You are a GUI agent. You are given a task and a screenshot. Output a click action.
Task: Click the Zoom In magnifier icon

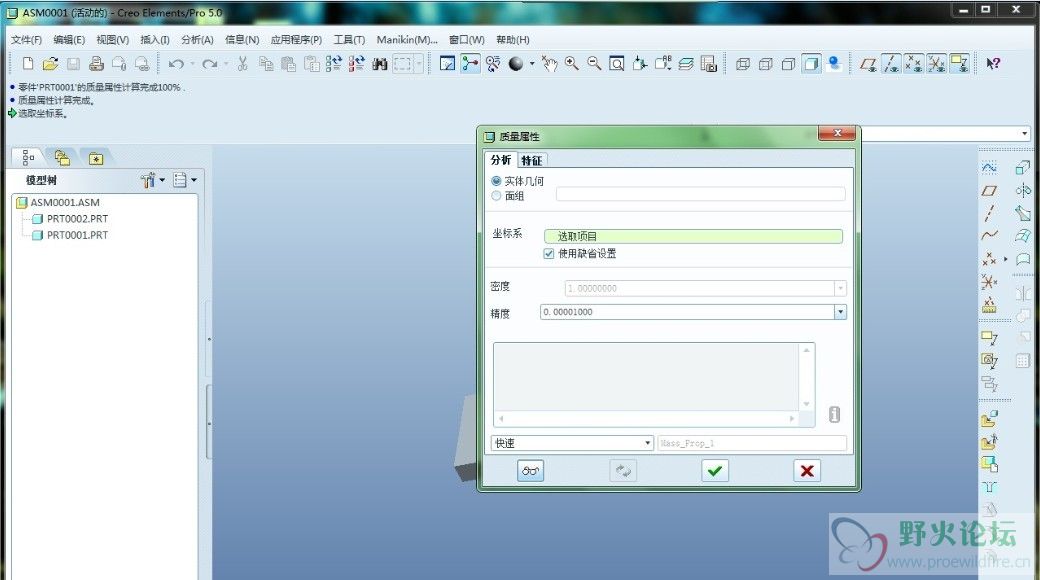tap(572, 64)
